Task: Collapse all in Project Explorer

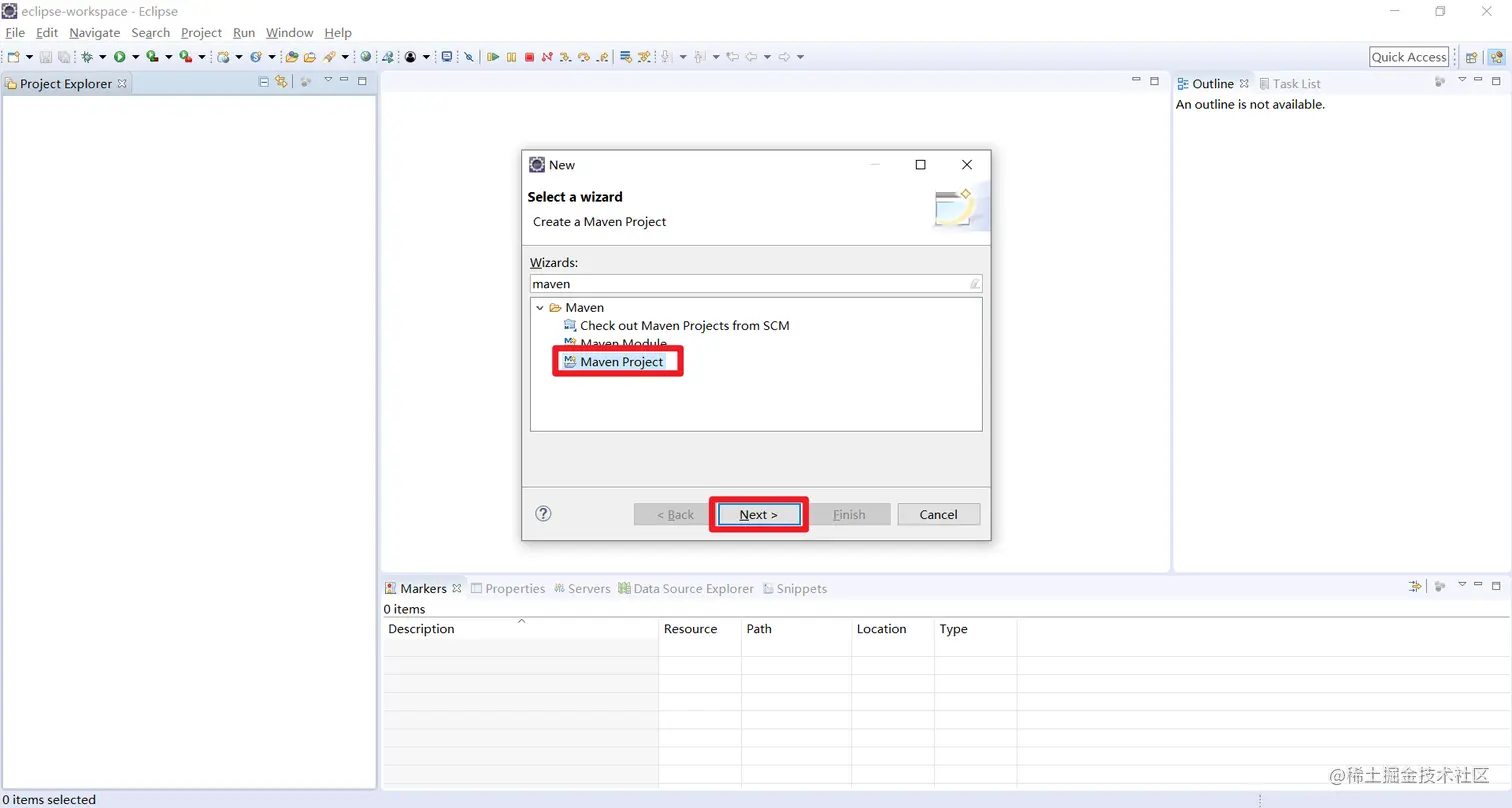Action: (x=264, y=81)
